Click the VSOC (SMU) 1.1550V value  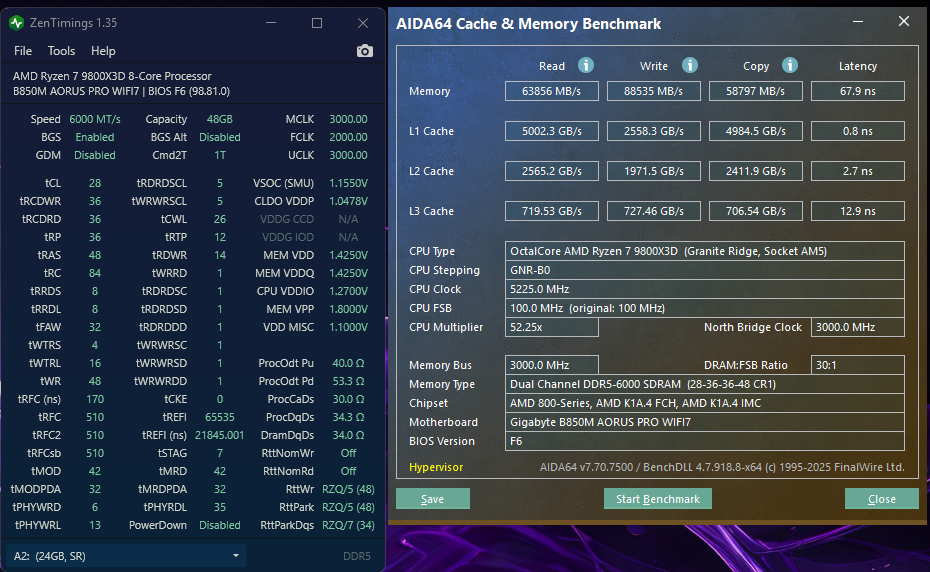[x=348, y=183]
